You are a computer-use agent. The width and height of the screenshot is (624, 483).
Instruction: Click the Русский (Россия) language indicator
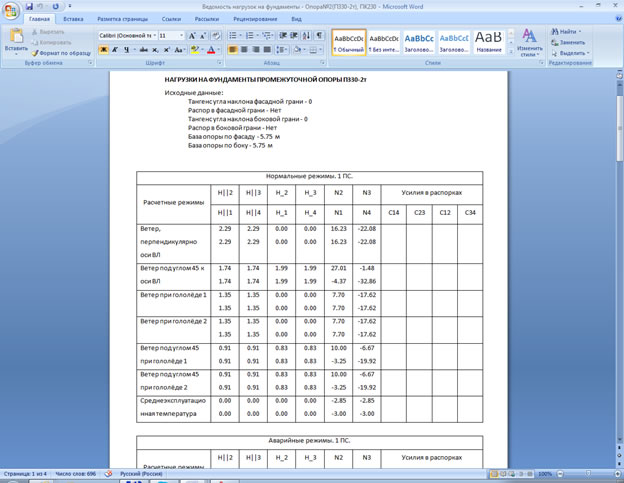(141, 474)
